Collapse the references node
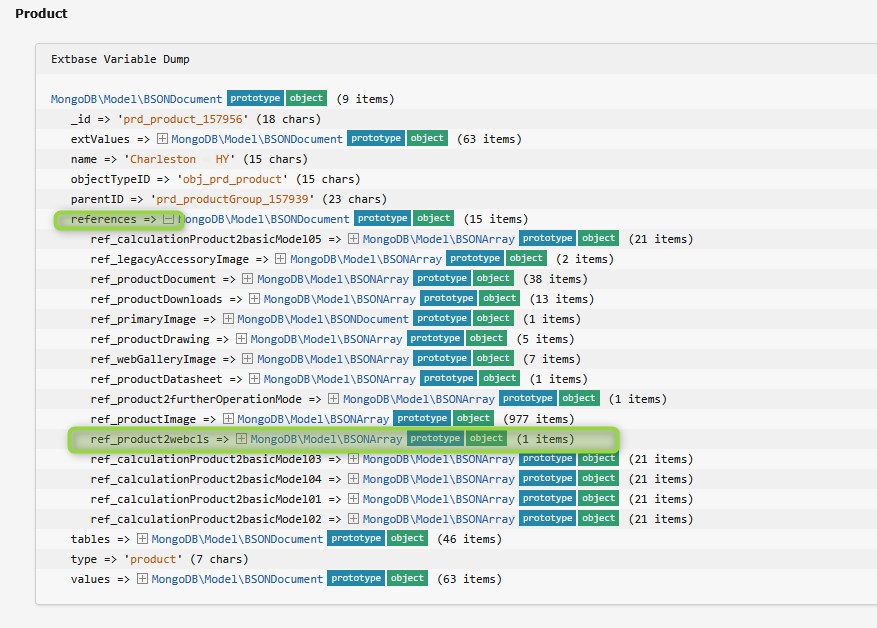 coord(169,219)
